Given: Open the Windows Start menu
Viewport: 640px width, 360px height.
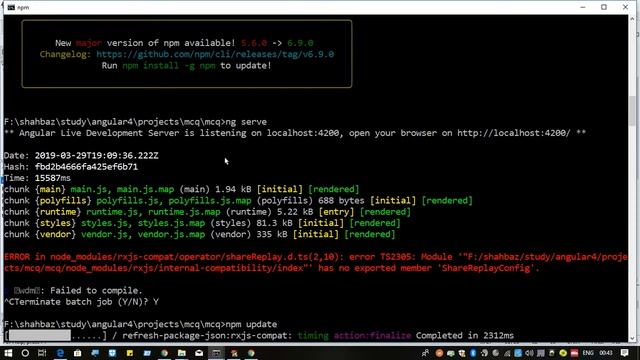Looking at the screenshot, I should point(8,353).
